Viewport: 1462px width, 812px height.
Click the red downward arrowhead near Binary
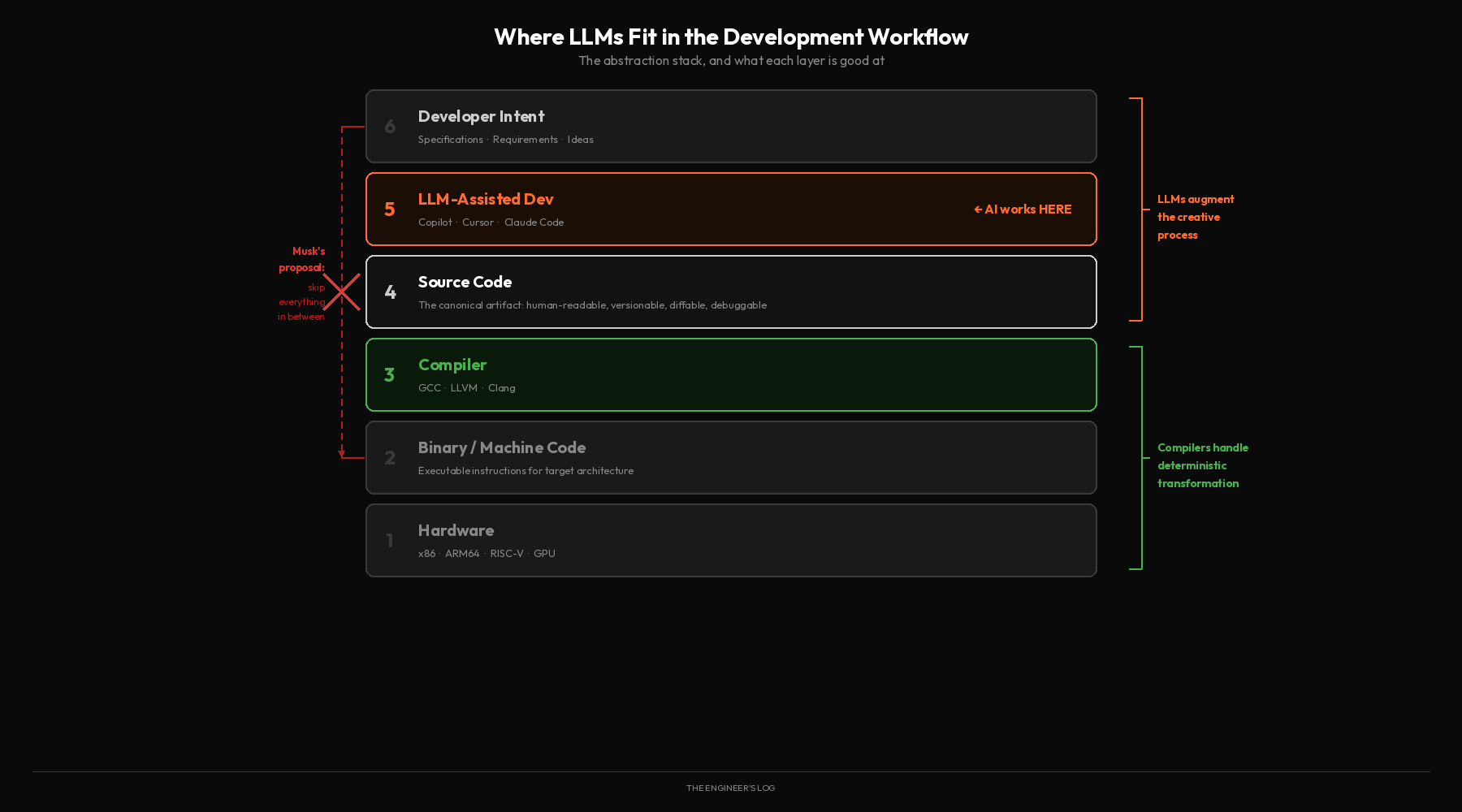coord(341,454)
